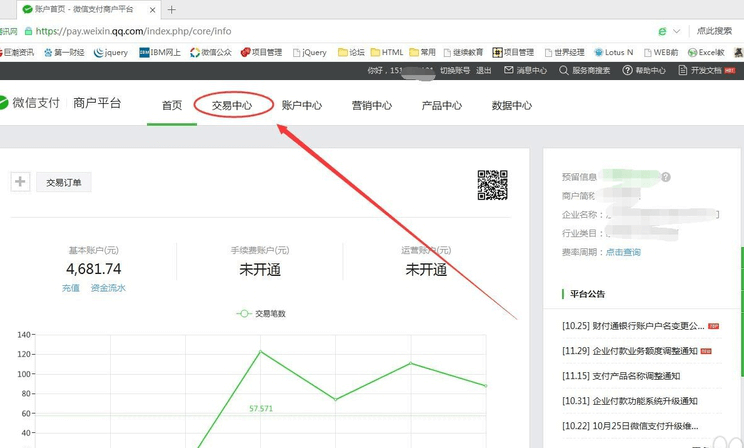Open the IBM网上 bookmark
Screen dimensions: 744x448
pos(160,52)
